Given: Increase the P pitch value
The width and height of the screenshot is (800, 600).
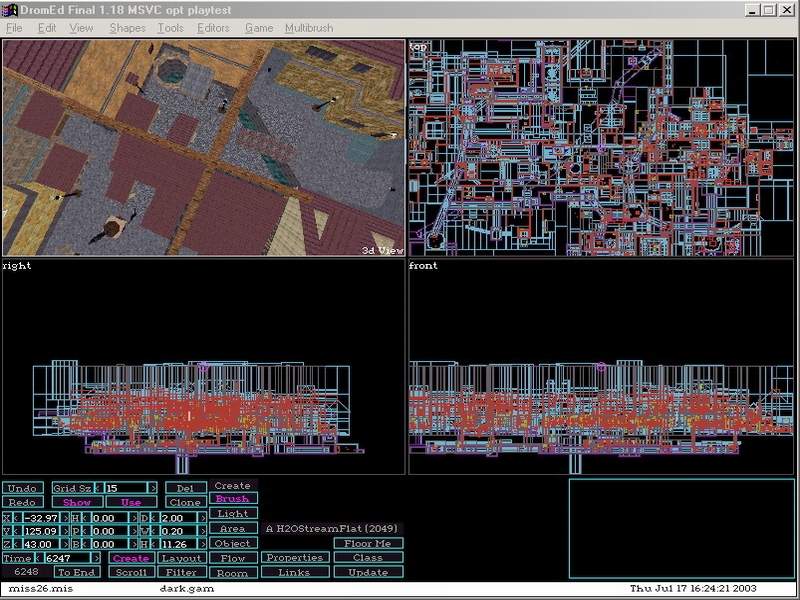Looking at the screenshot, I should (134, 531).
